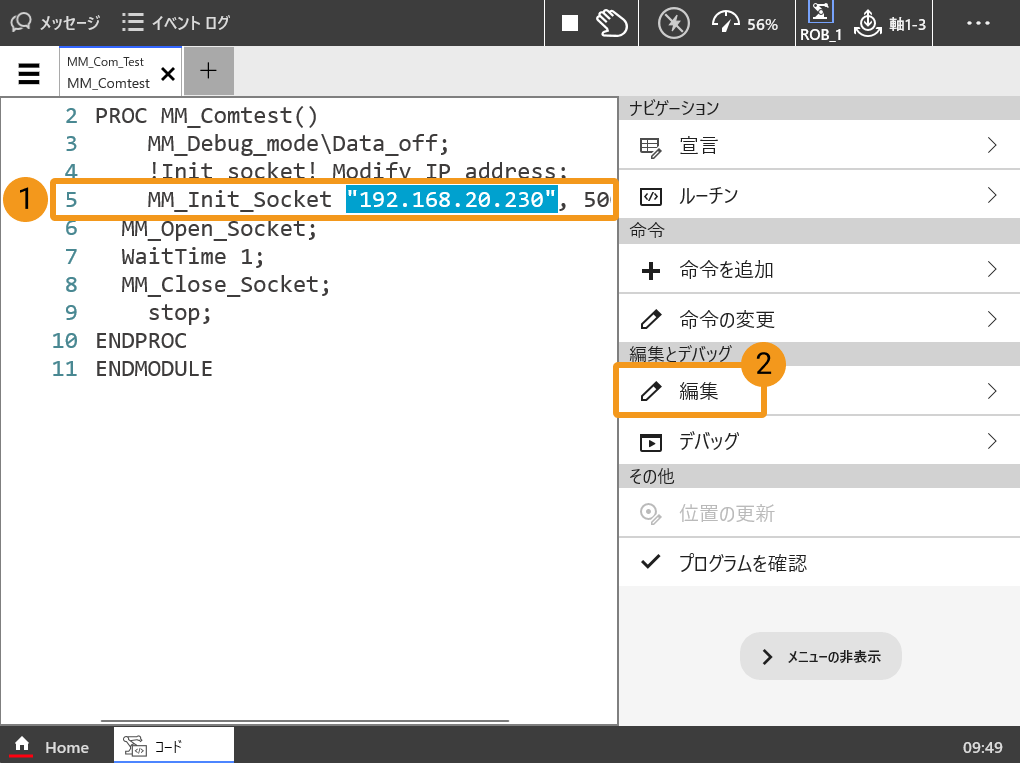The image size is (1020, 763).
Task: Select the !Init socket comment line
Action: point(358,171)
